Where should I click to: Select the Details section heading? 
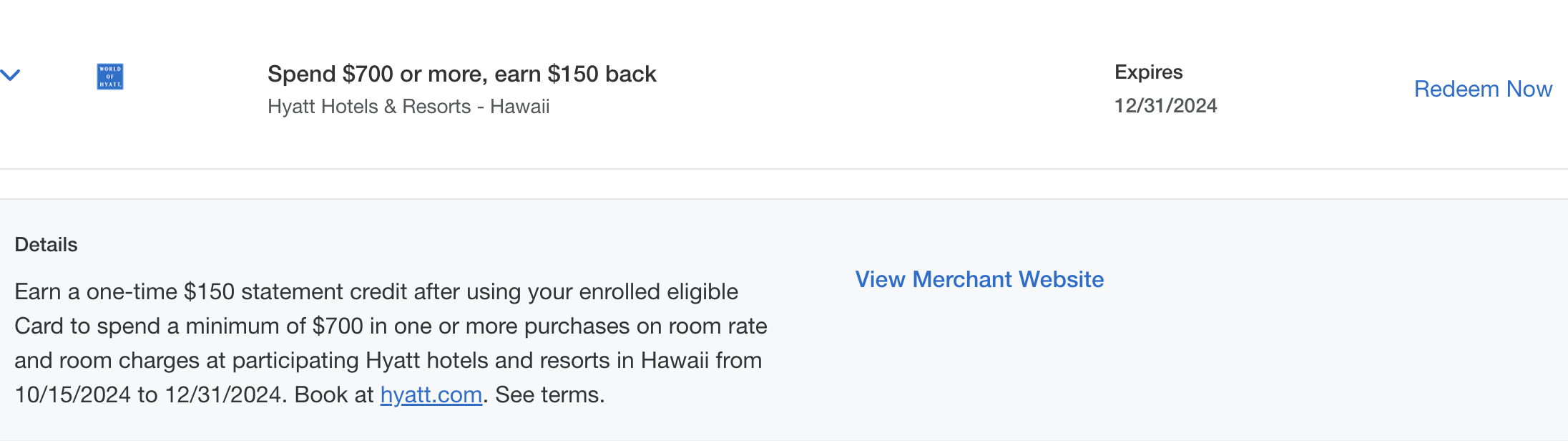[46, 244]
